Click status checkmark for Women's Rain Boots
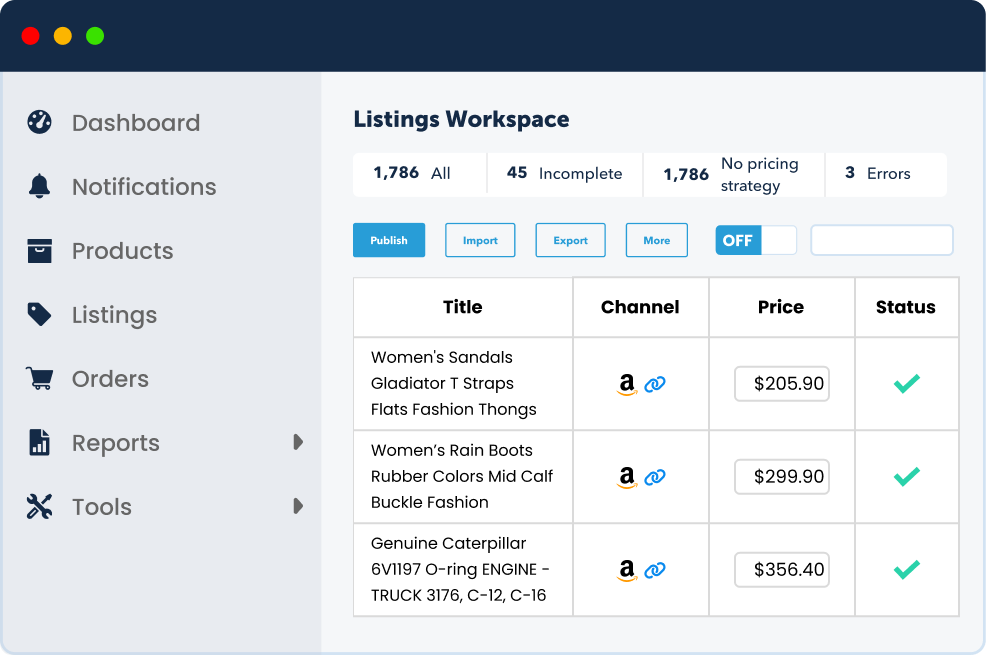 coord(906,477)
